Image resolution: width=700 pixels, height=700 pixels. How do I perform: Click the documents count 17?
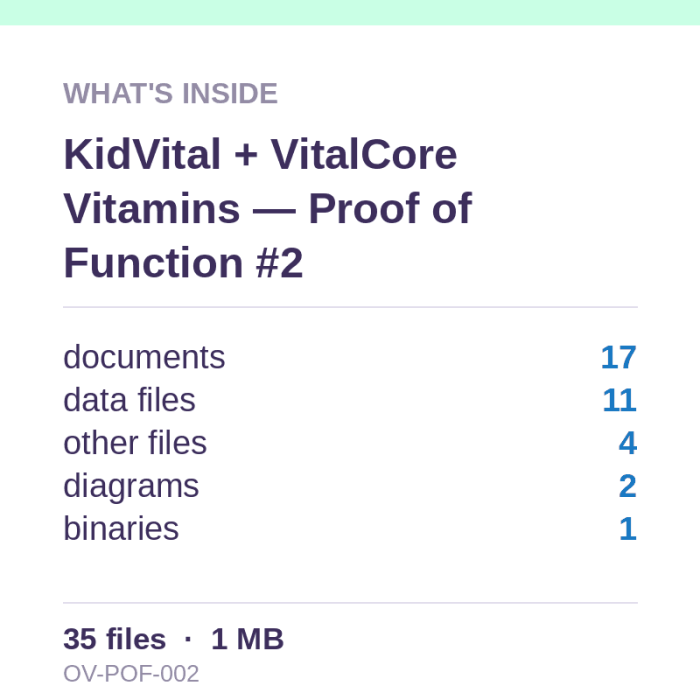click(618, 357)
